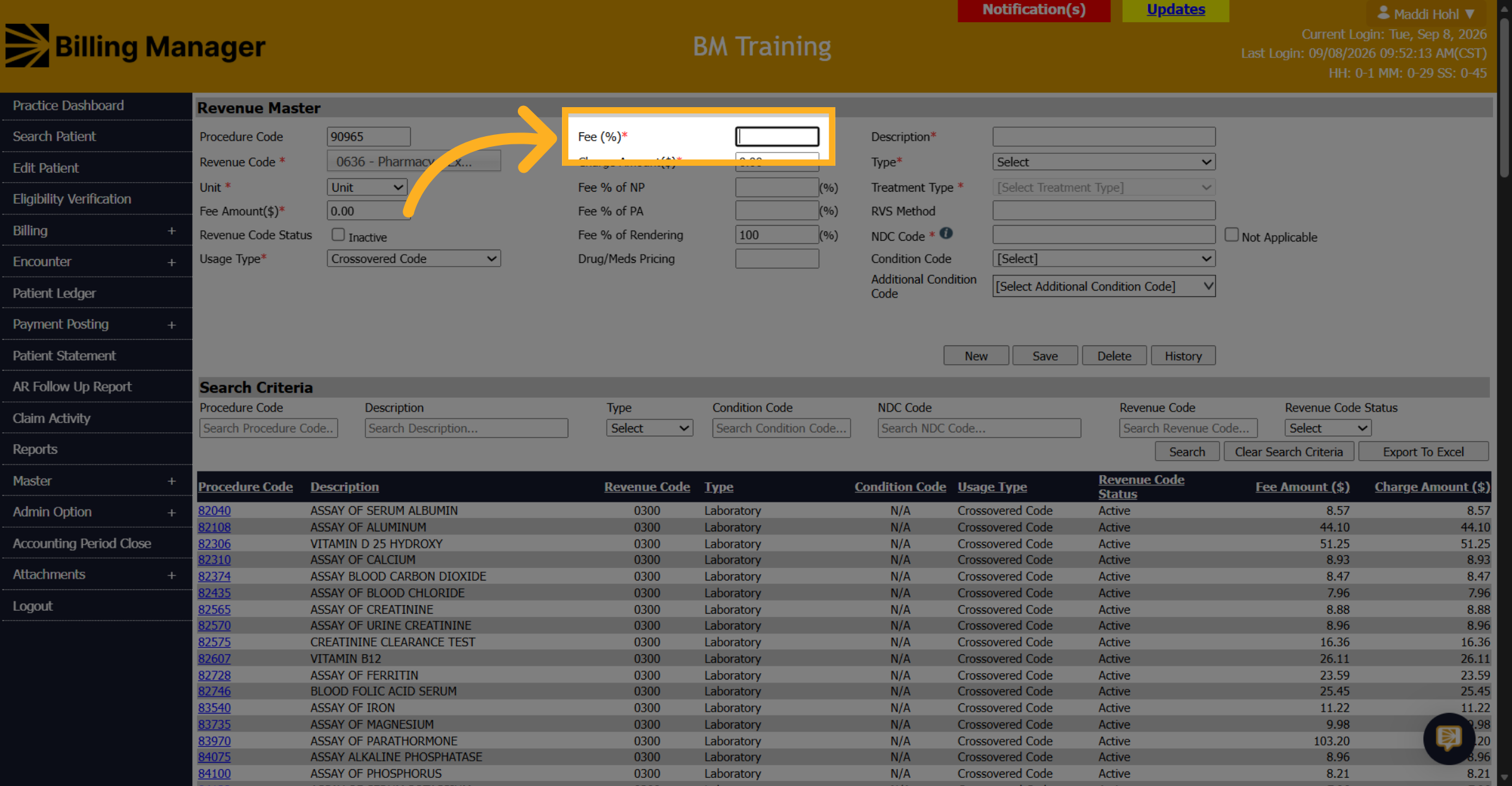The height and width of the screenshot is (786, 1512).
Task: Click the user profile icon beside Maddi Hohl
Action: pyautogui.click(x=1383, y=13)
